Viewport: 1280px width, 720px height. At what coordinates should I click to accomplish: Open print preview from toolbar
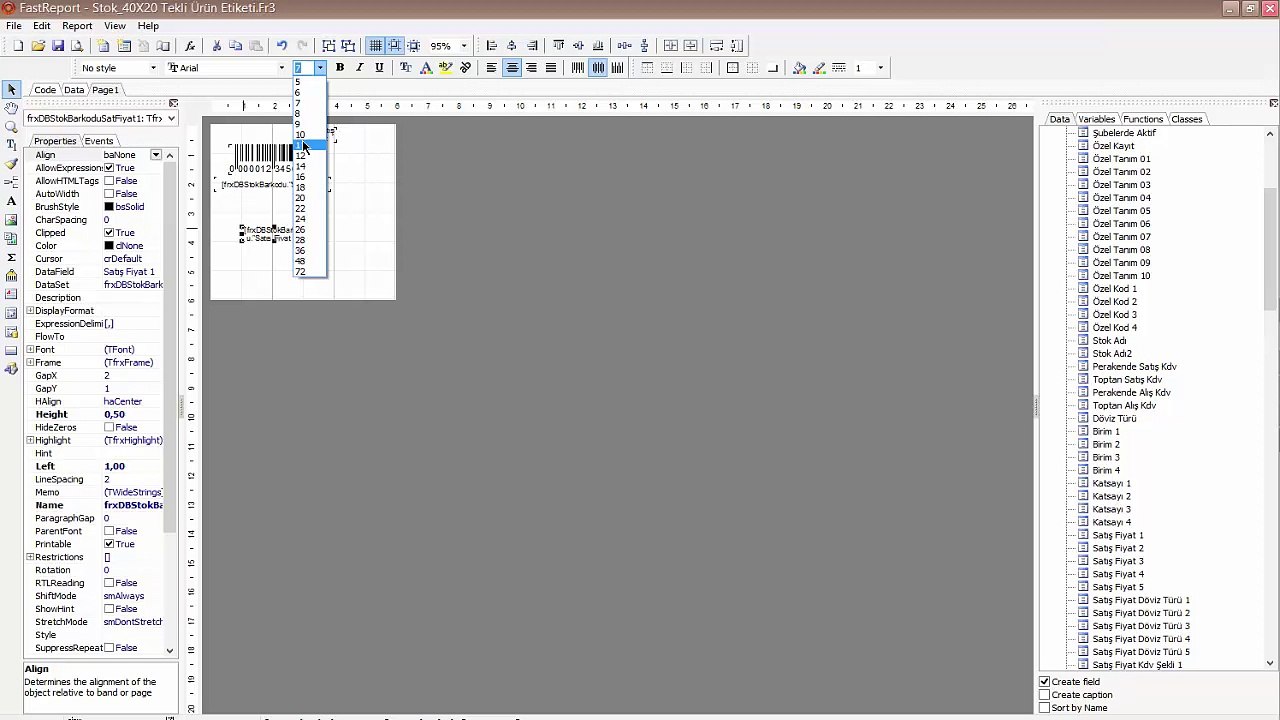pyautogui.click(x=76, y=46)
